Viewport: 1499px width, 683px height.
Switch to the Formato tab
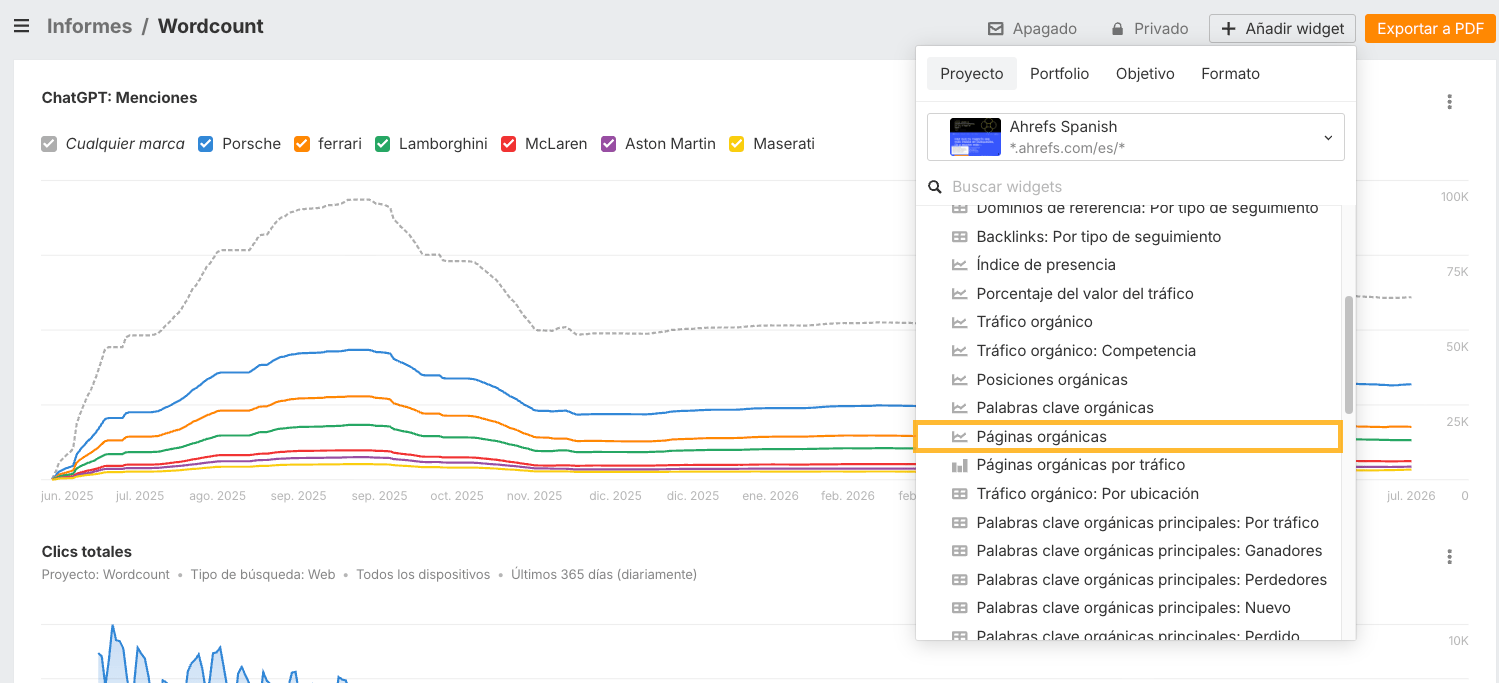[1230, 74]
